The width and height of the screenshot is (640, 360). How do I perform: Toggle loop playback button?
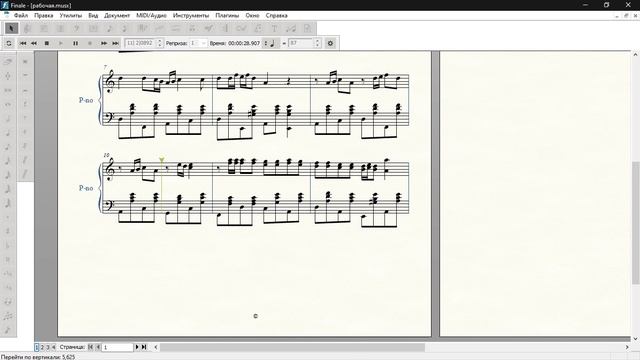click(9, 43)
